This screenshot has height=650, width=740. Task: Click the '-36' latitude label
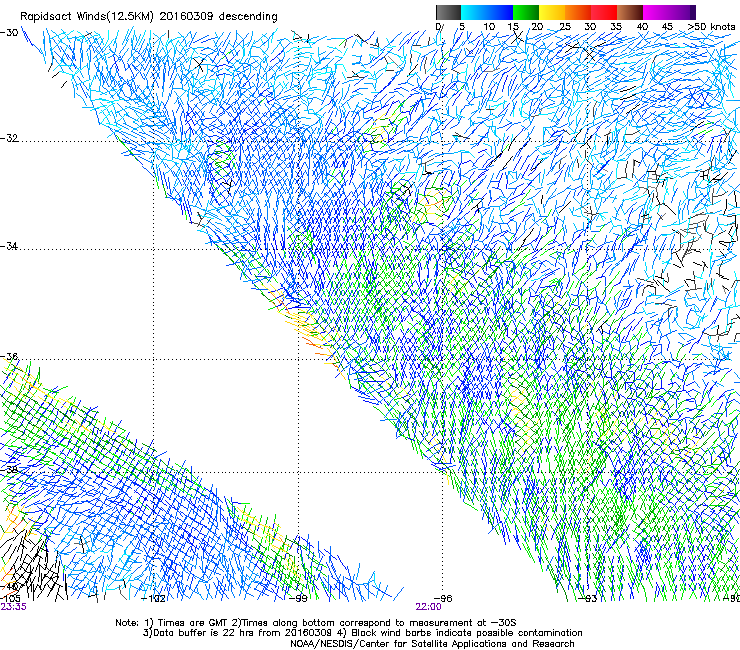click(x=9, y=356)
